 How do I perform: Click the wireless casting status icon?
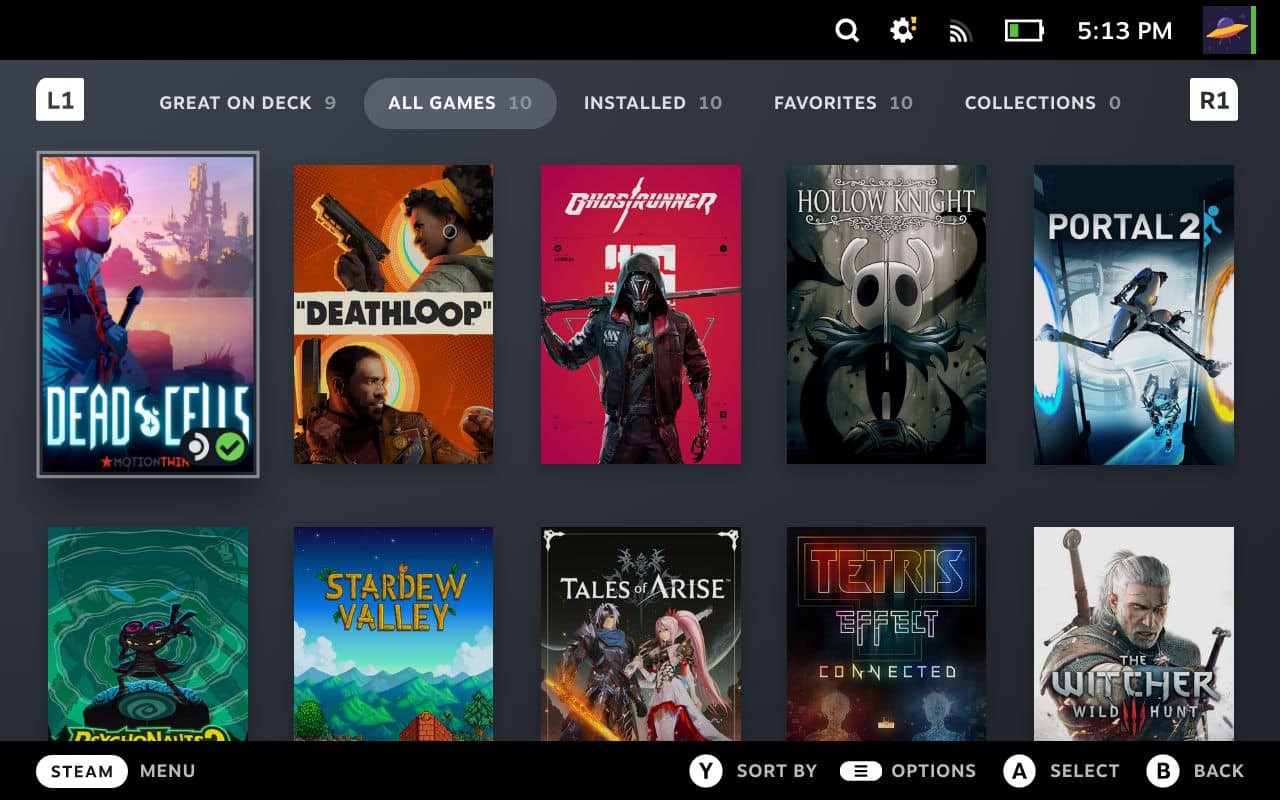pyautogui.click(x=959, y=30)
